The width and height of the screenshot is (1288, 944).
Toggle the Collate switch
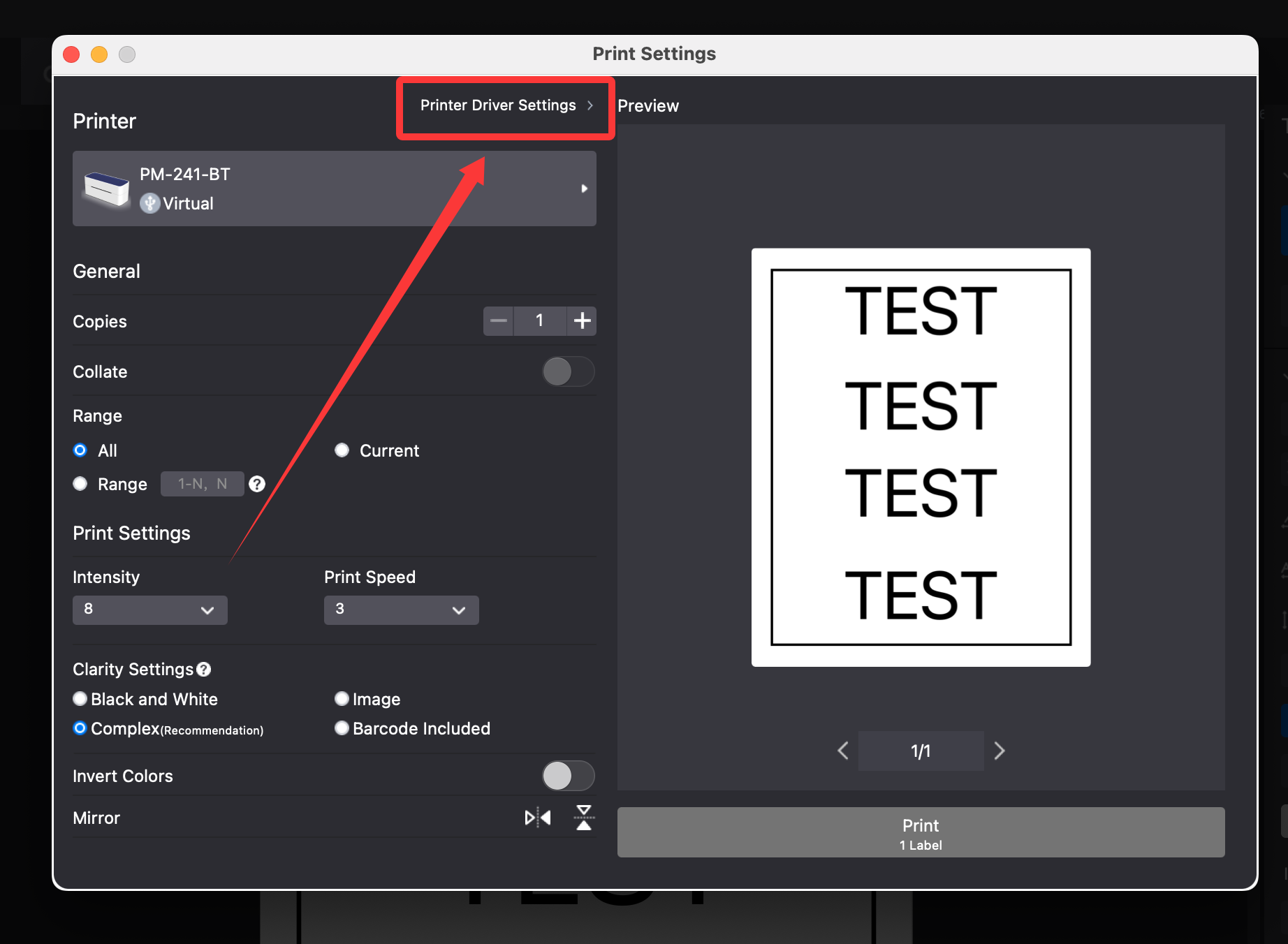[x=568, y=371]
